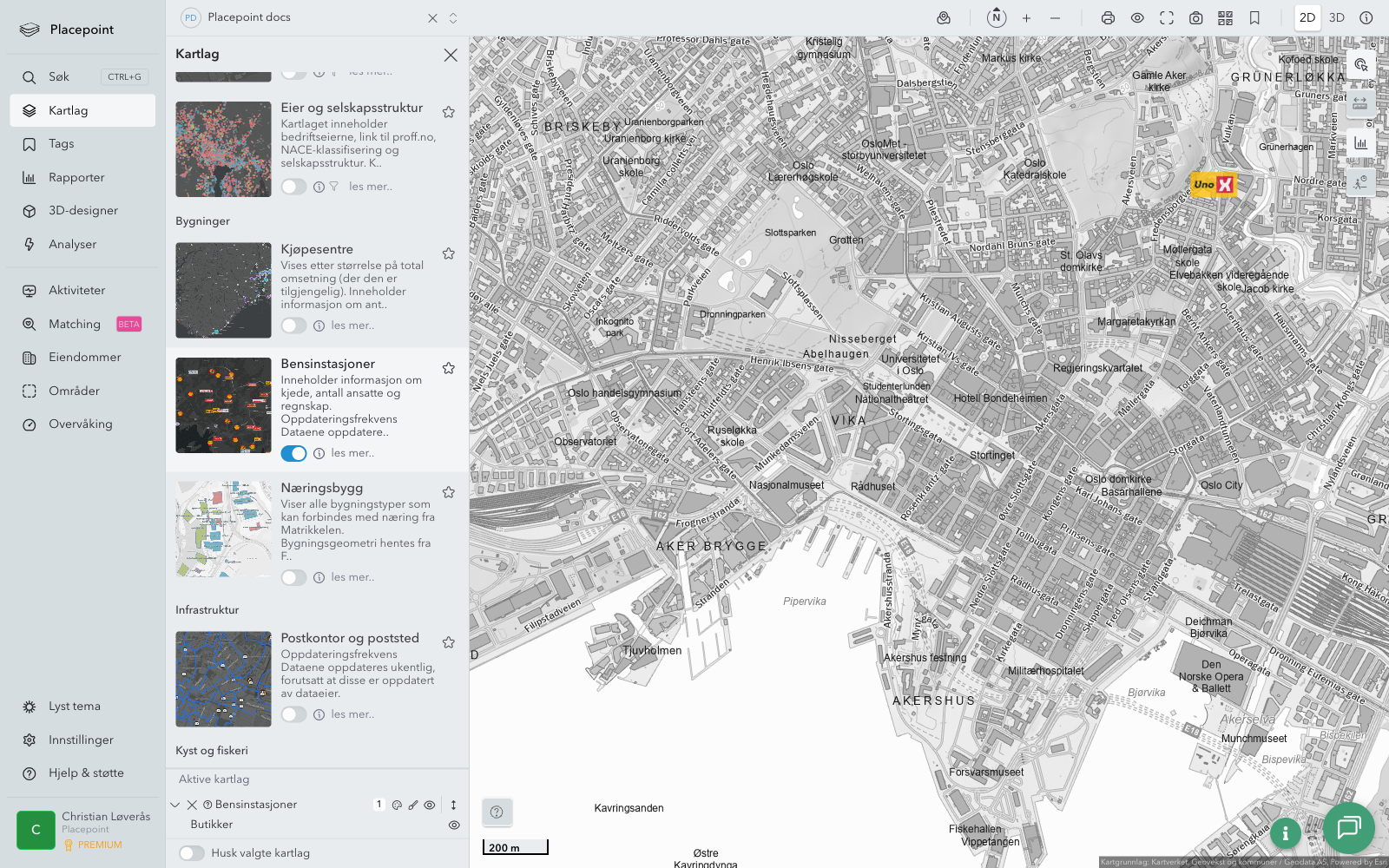1389x868 pixels.
Task: Enable the Næringsbygg layer toggle
Action: [293, 577]
